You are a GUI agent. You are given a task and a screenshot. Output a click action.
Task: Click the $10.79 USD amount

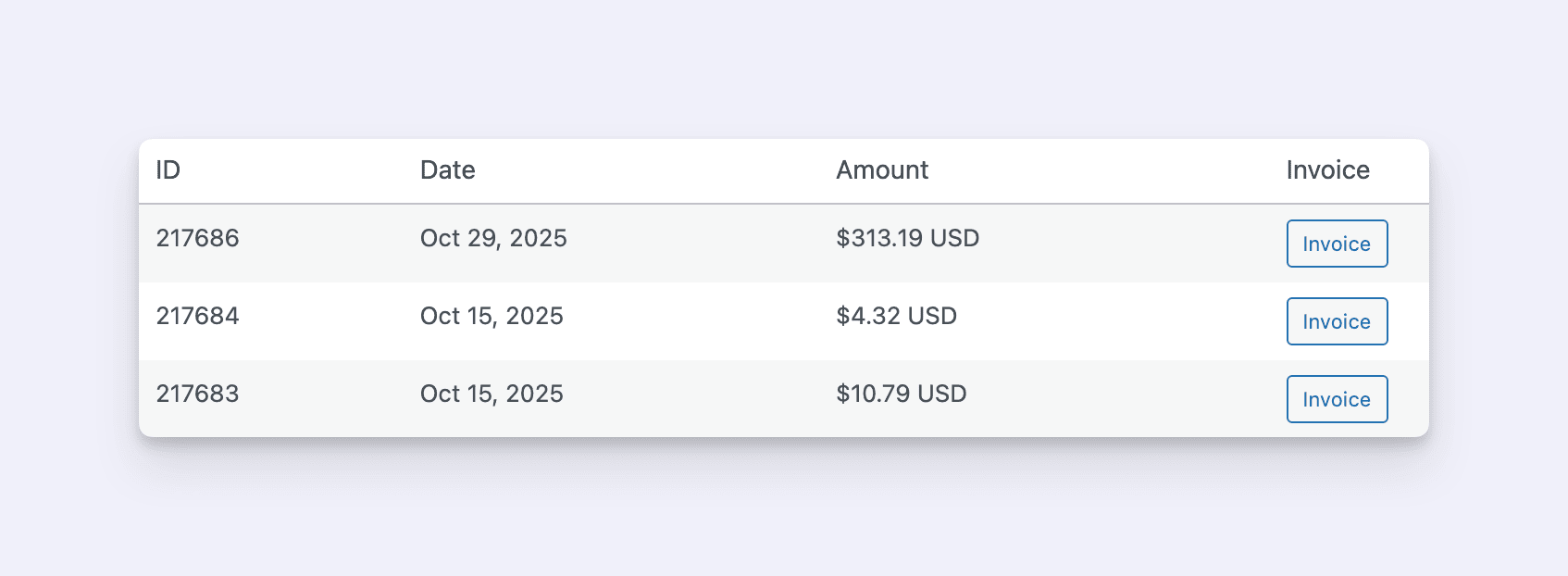[x=901, y=394]
